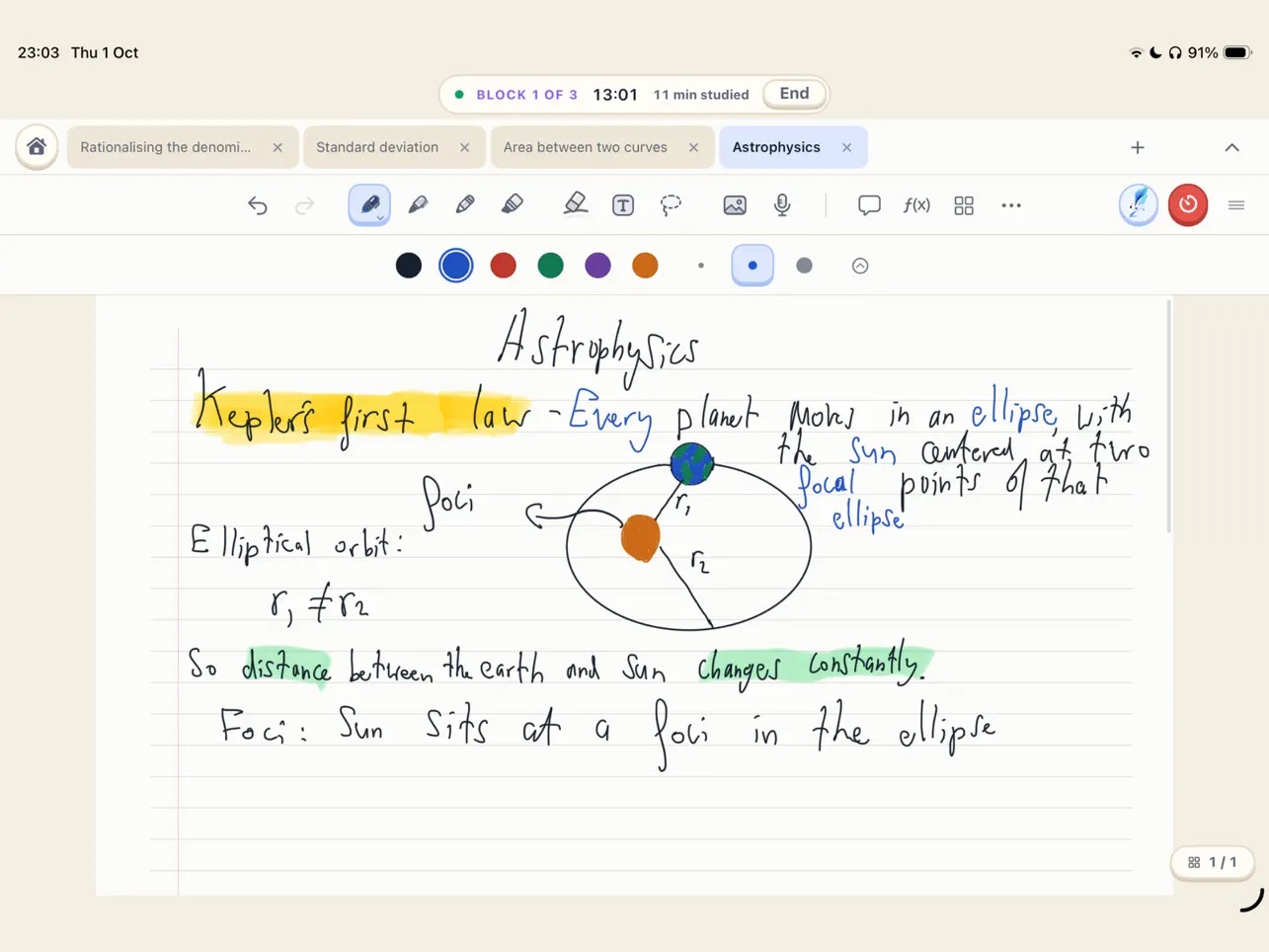Open the f(x) math input
Screen dimensions: 1269x952
(916, 205)
